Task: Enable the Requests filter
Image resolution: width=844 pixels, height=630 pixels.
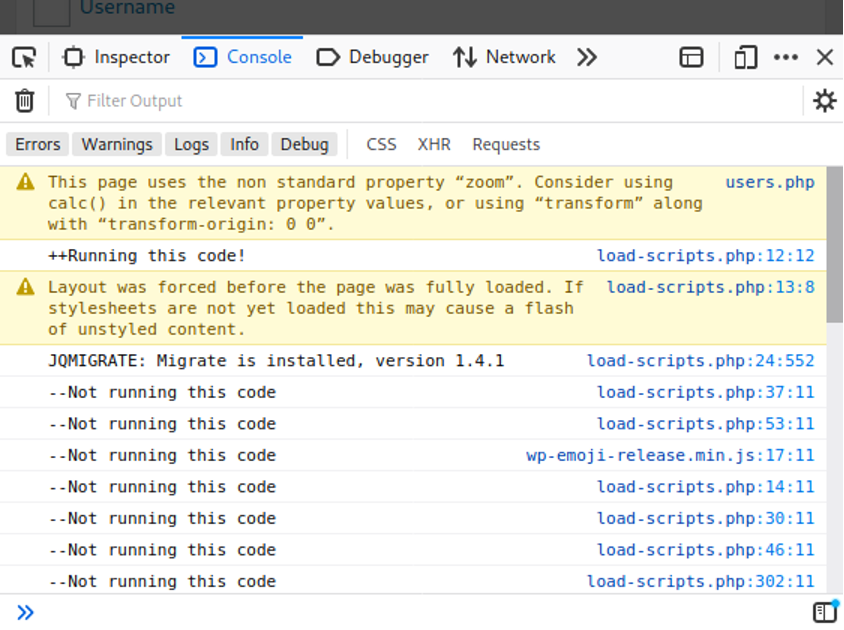Action: [506, 144]
